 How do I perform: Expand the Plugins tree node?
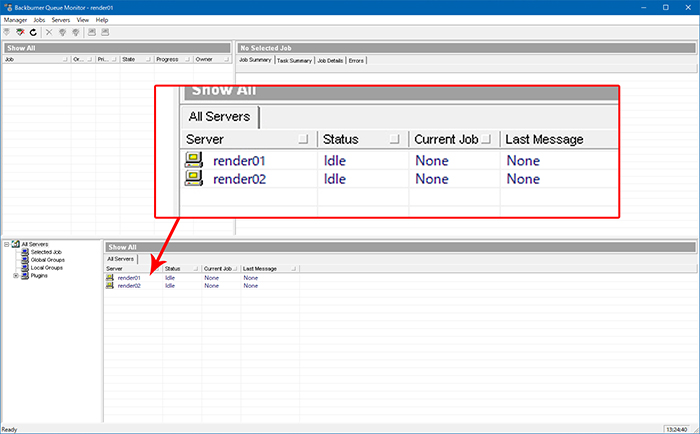16,275
